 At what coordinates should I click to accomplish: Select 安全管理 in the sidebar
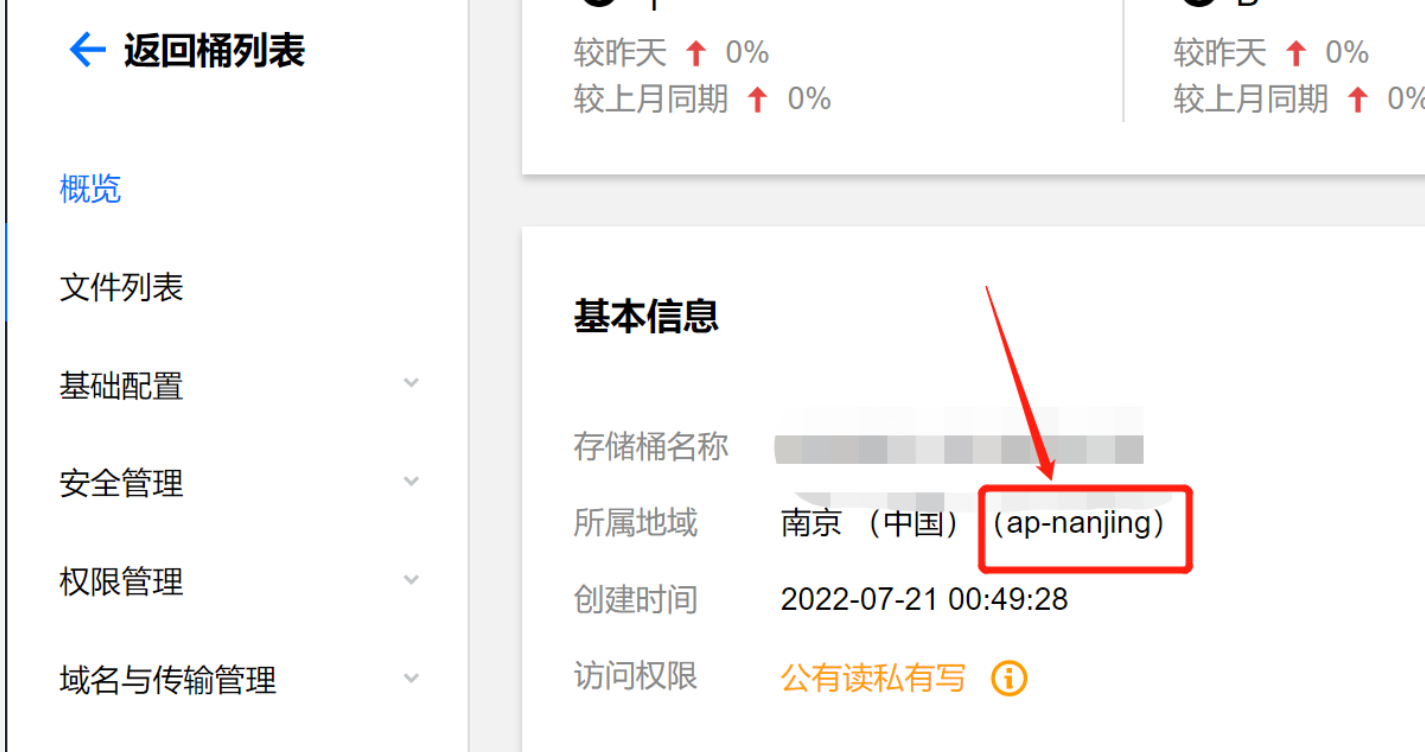tap(121, 483)
